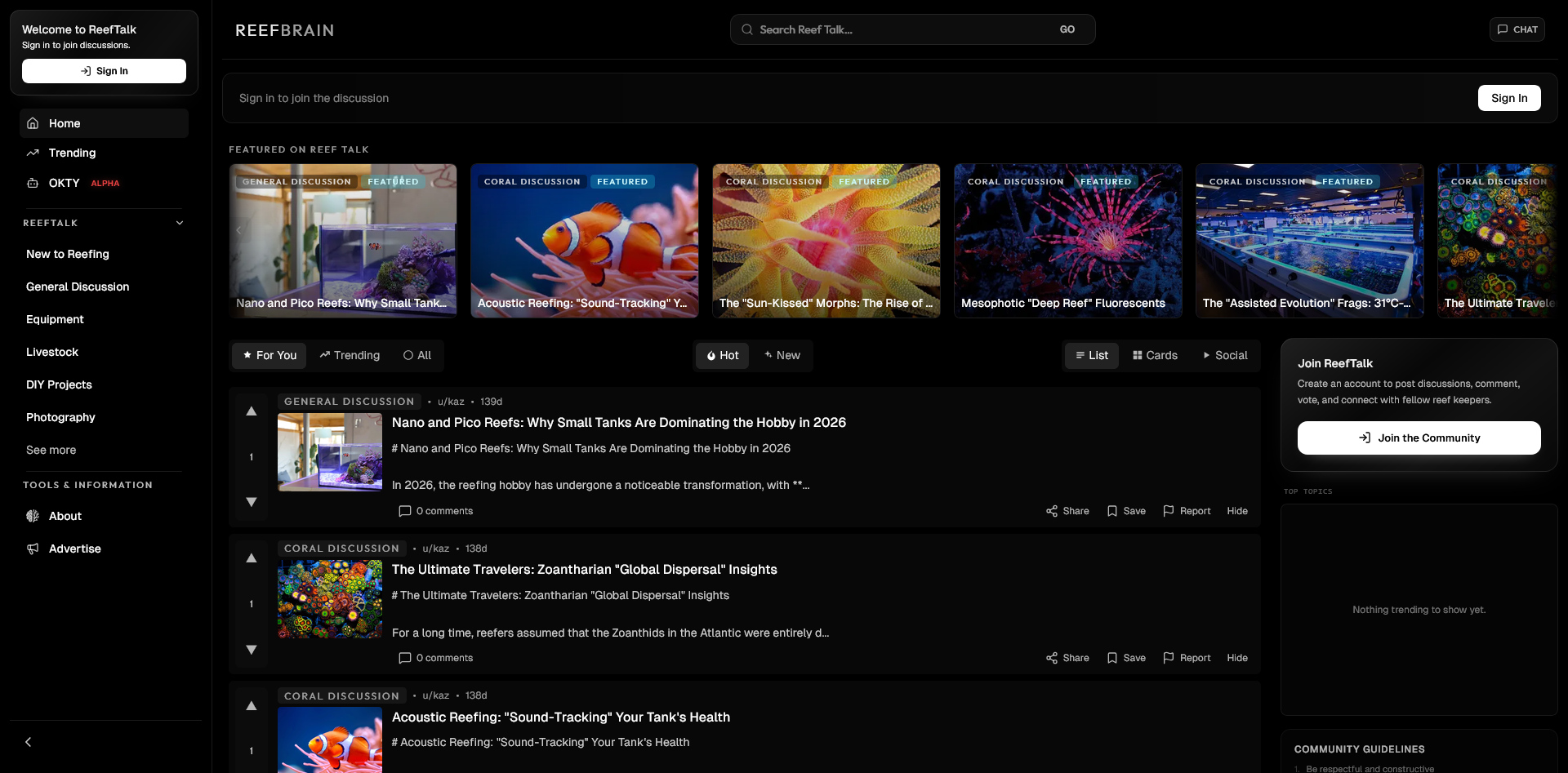Open Trending in the sidebar

point(104,153)
